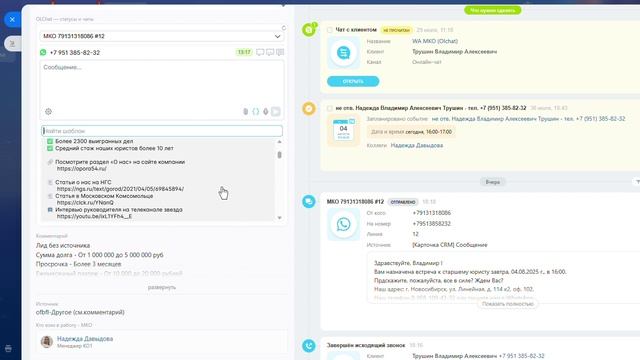
Task: Click the 'Вчера' date separator pill
Action: tap(492, 182)
